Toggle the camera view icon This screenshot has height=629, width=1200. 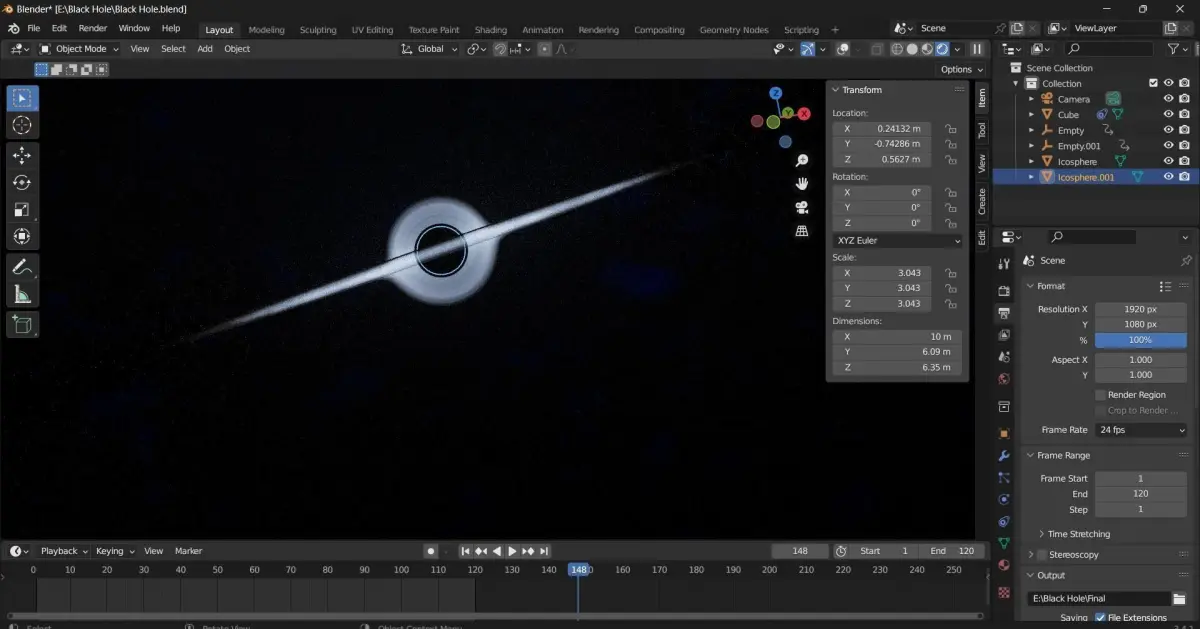802,208
